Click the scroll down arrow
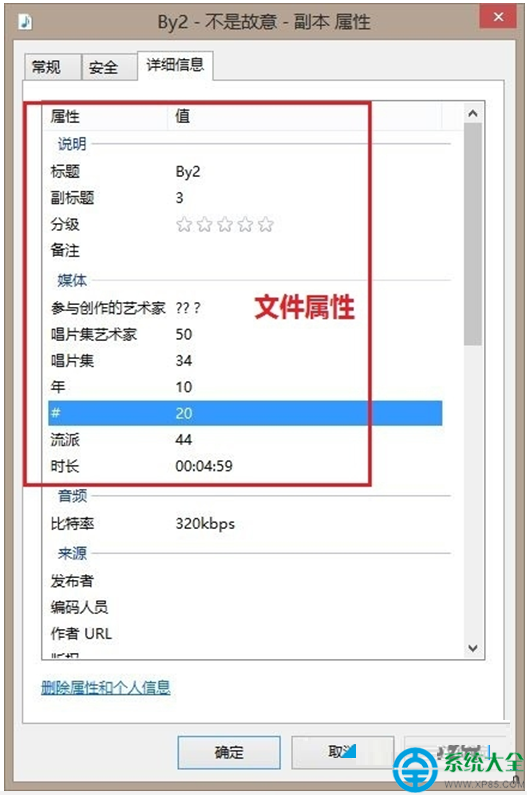Image resolution: width=527 pixels, height=795 pixels. click(x=473, y=648)
